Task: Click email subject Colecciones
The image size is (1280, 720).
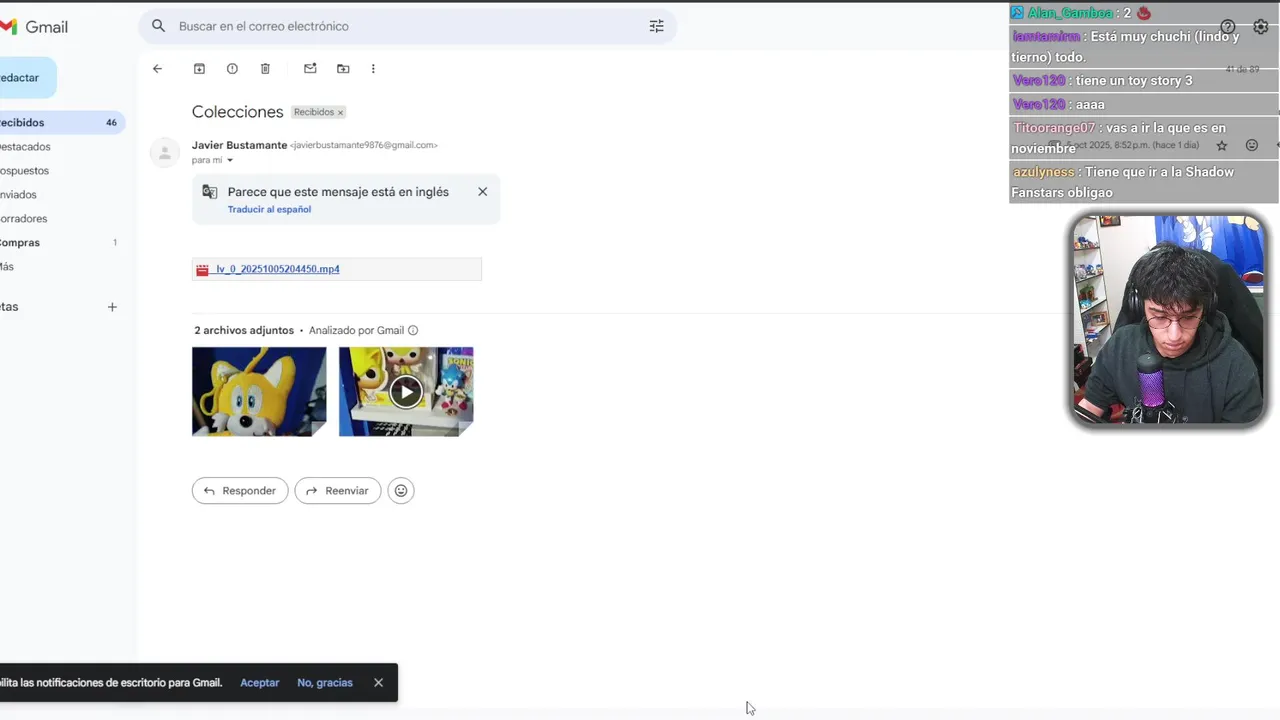Action: click(x=238, y=112)
